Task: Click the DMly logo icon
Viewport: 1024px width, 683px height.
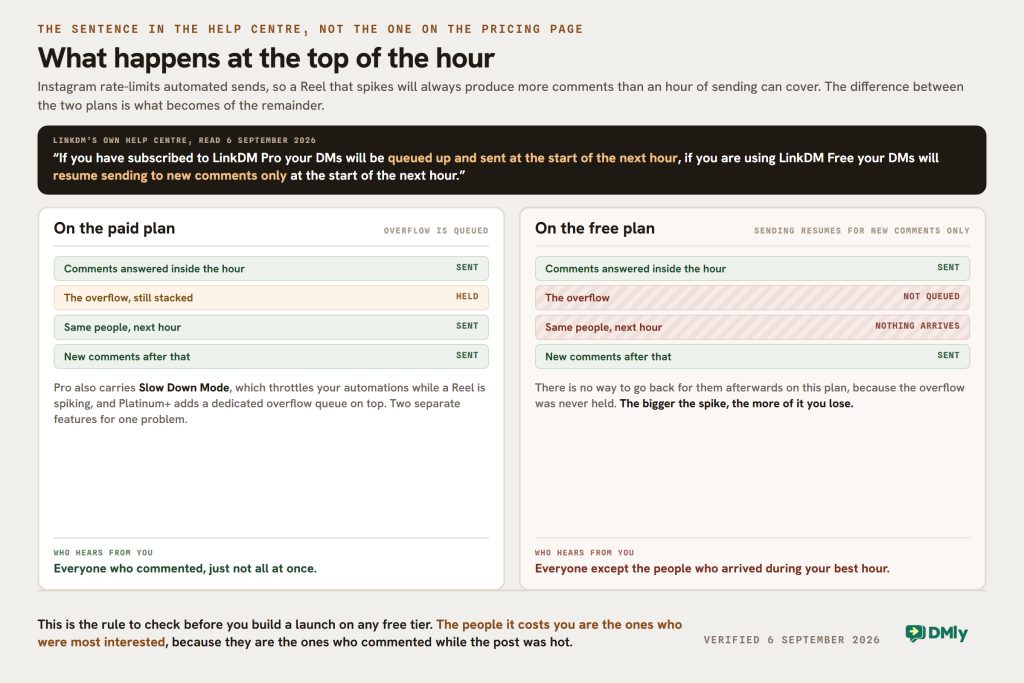Action: pyautogui.click(x=915, y=633)
